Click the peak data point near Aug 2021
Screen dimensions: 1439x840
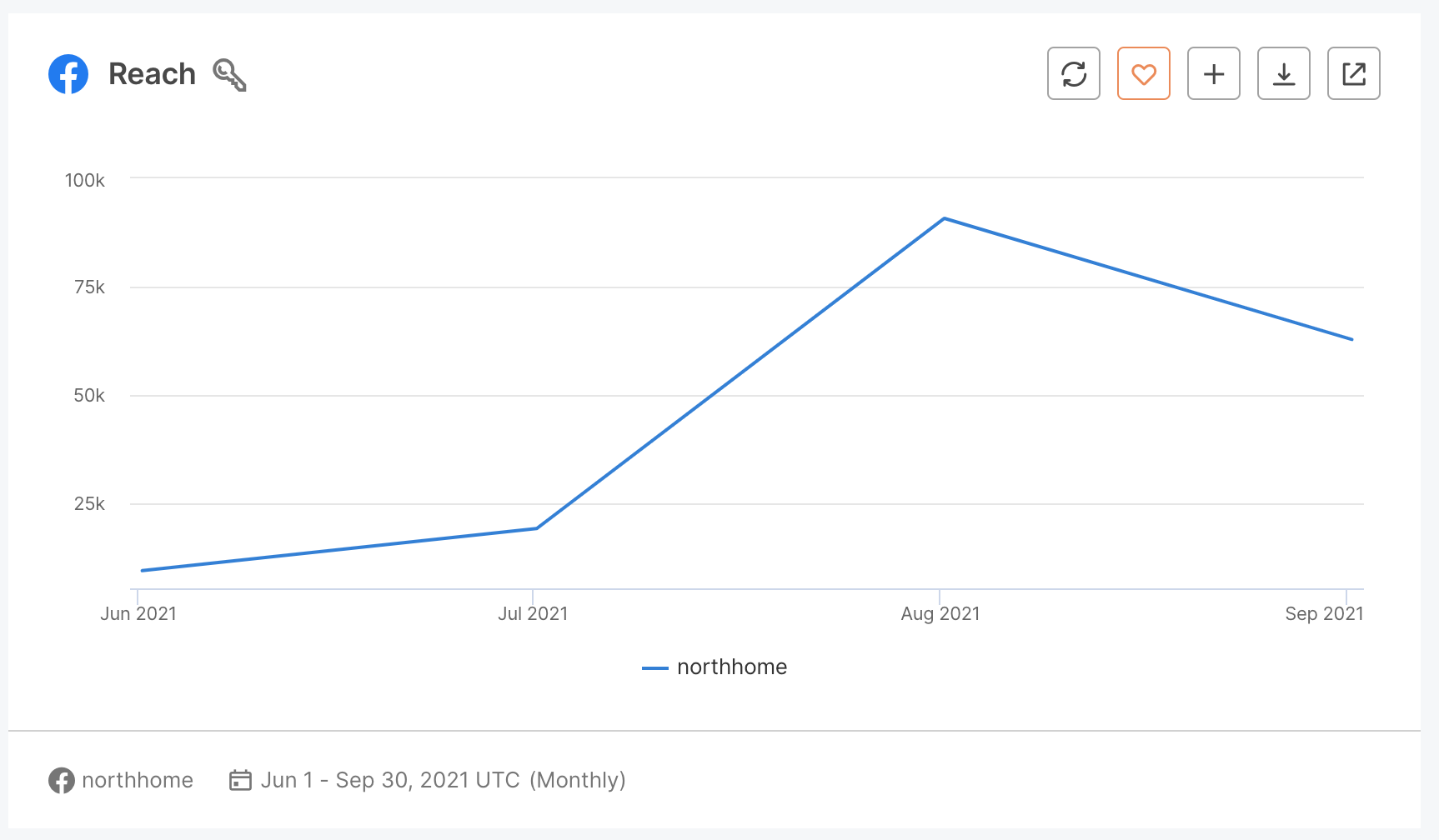tap(943, 218)
